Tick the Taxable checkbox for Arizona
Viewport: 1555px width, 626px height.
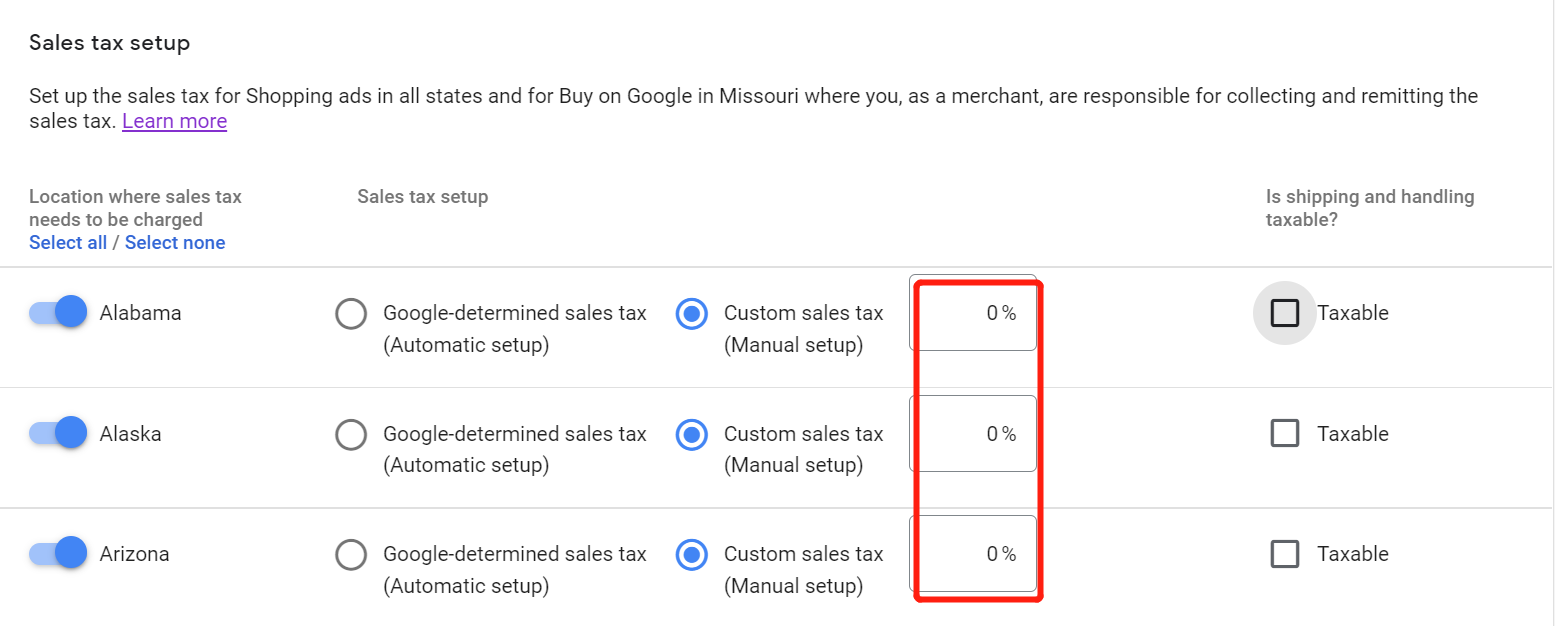pos(1285,554)
